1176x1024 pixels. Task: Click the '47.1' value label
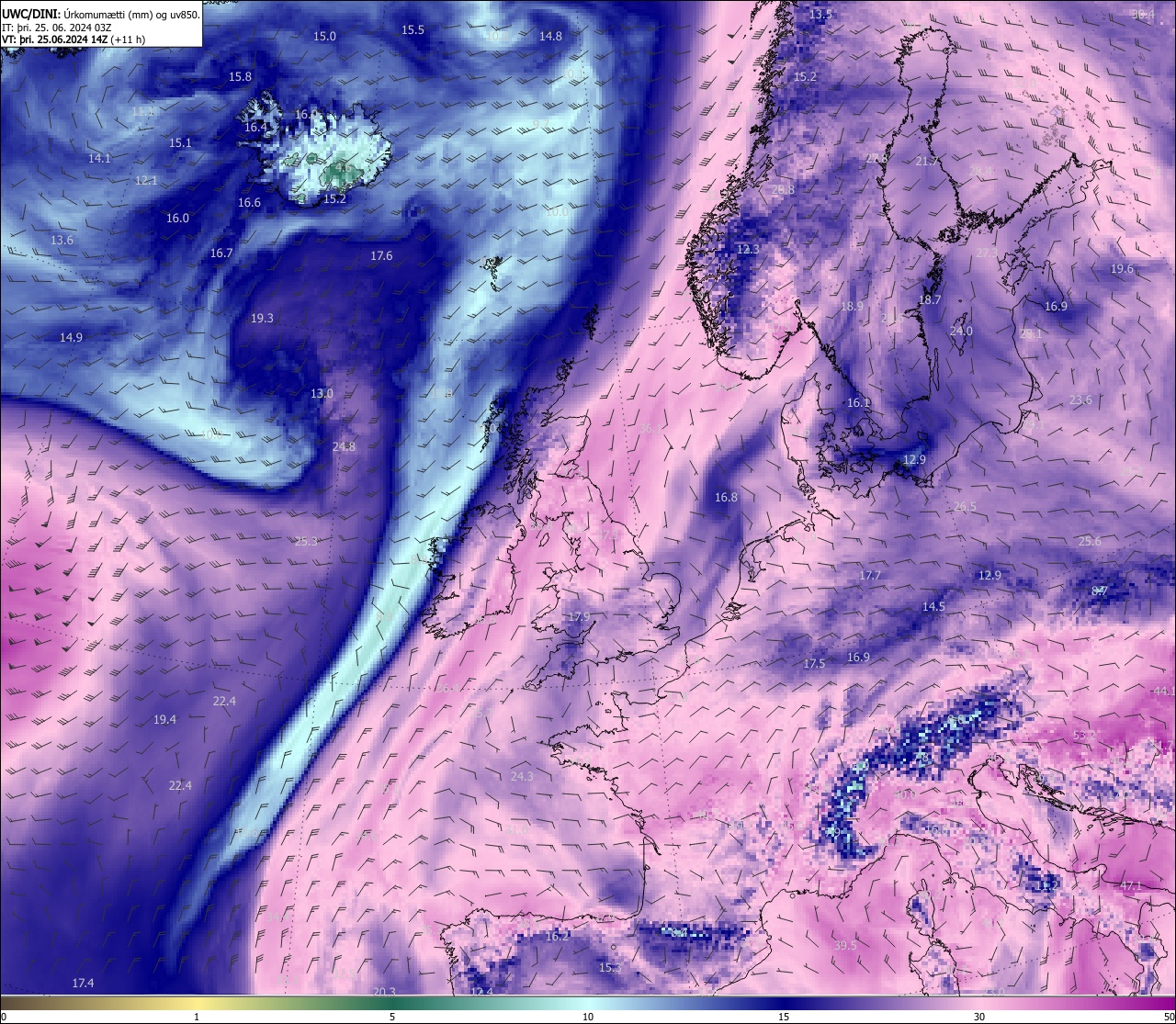[1131, 885]
